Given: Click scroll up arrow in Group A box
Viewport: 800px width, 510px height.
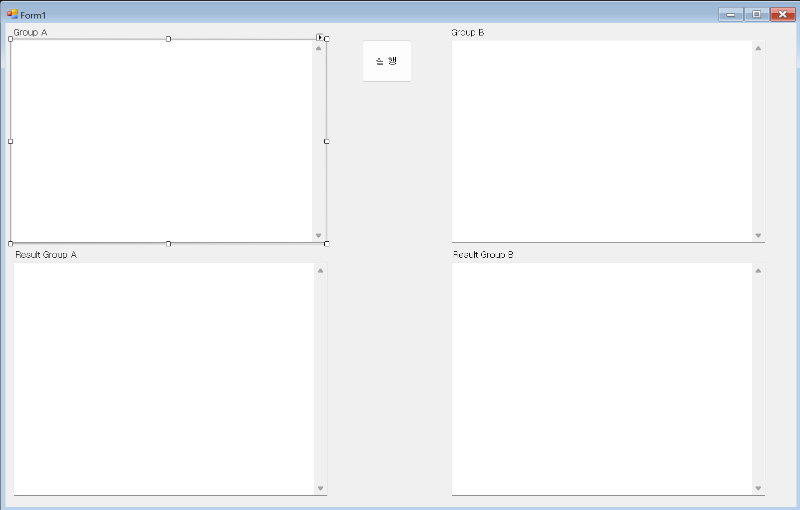Looking at the screenshot, I should [x=318, y=48].
